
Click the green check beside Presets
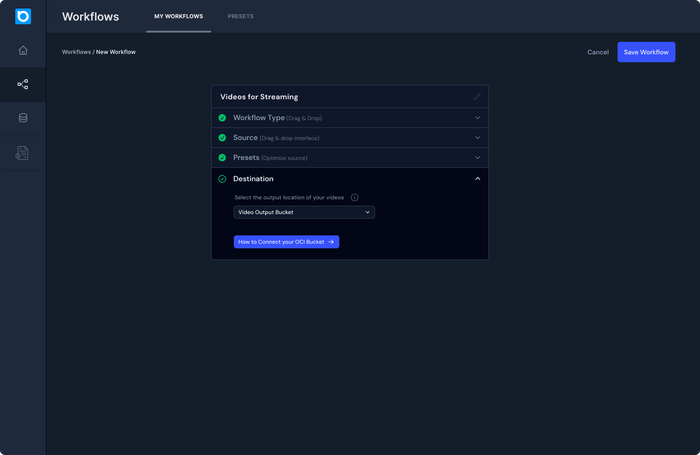coord(222,158)
